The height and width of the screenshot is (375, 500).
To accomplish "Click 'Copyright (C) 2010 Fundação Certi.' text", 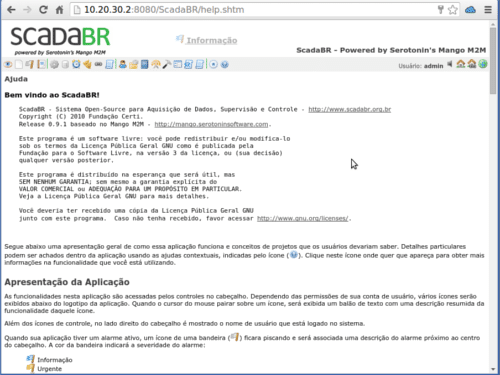I will [81, 117].
